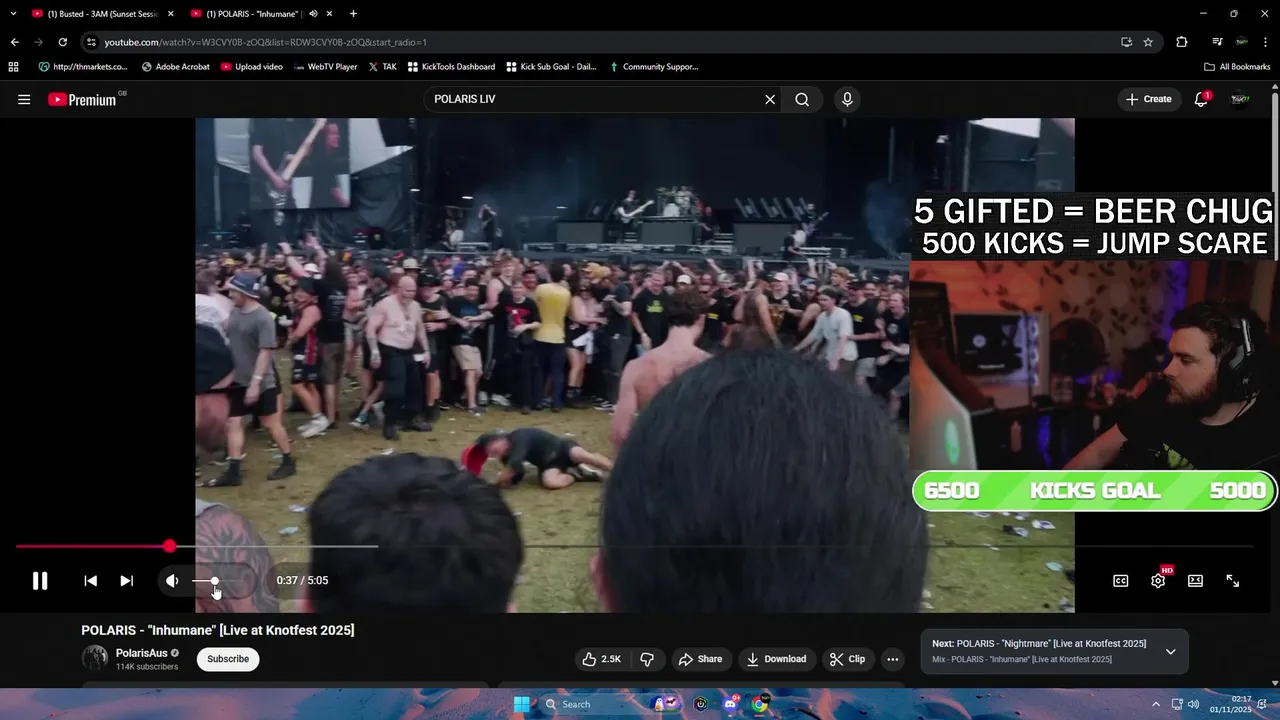Image resolution: width=1280 pixels, height=720 pixels.
Task: Dislike the POLARIS video
Action: tap(647, 659)
